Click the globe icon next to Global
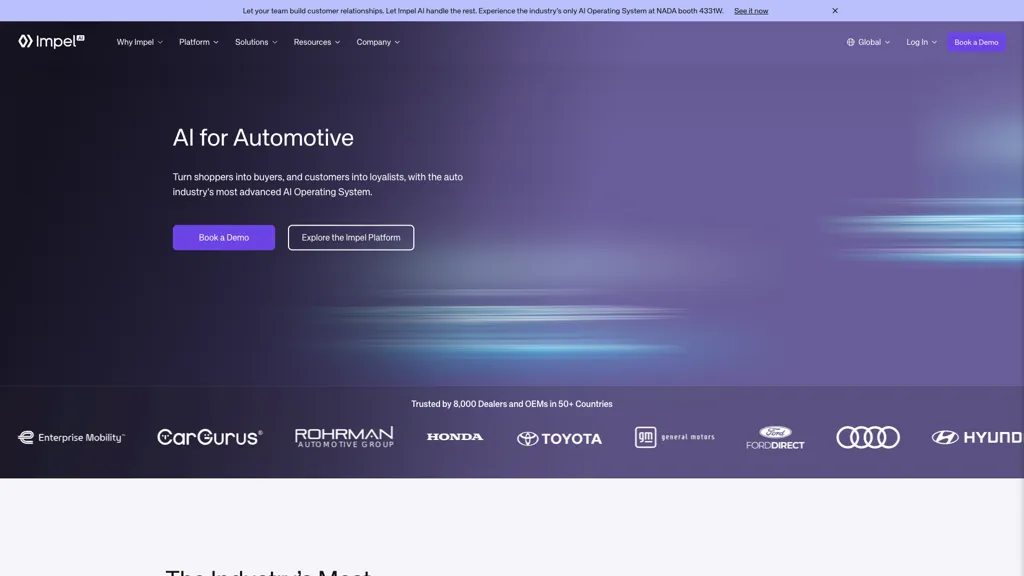1024x576 pixels. (850, 42)
